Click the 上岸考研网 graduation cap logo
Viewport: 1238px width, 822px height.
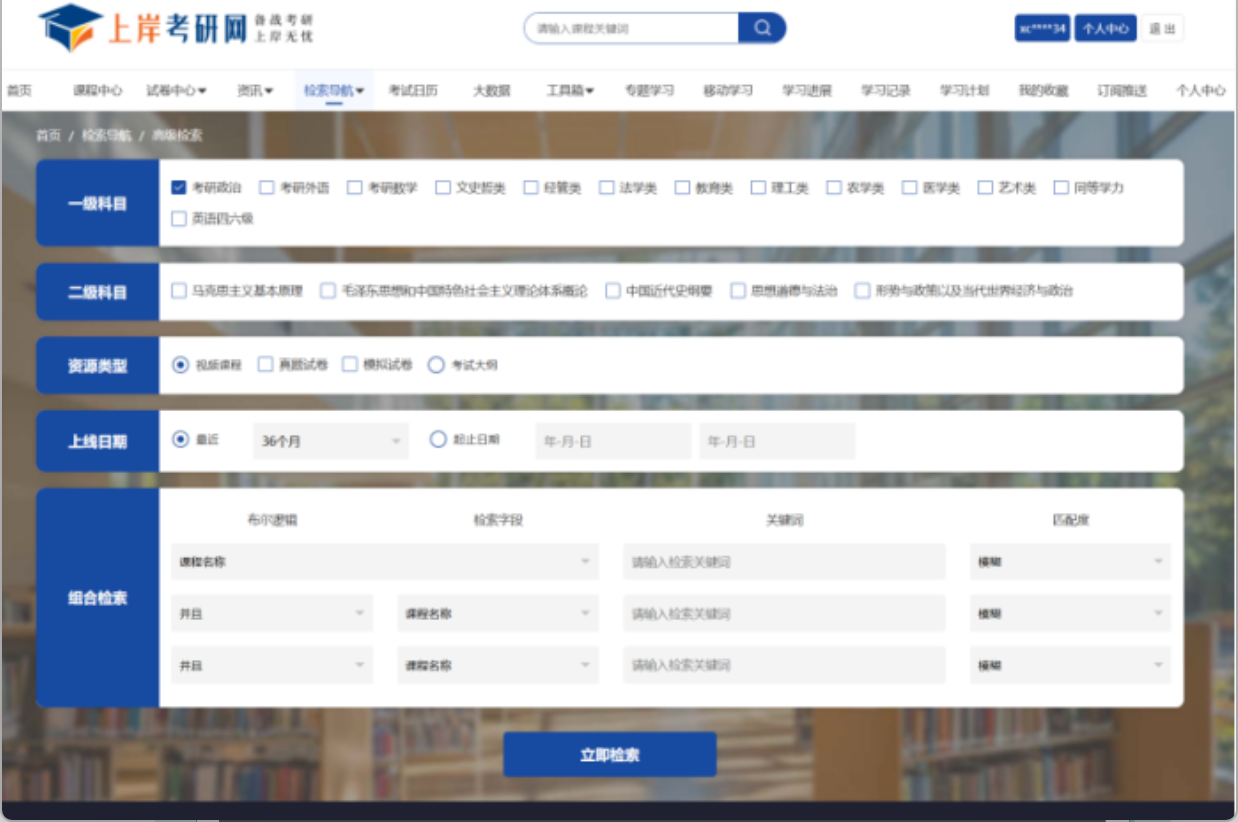click(x=70, y=28)
